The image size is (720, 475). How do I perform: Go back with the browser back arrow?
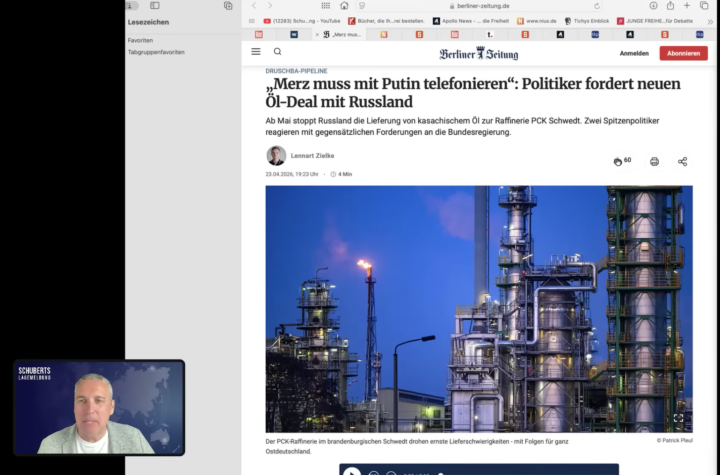point(254,6)
